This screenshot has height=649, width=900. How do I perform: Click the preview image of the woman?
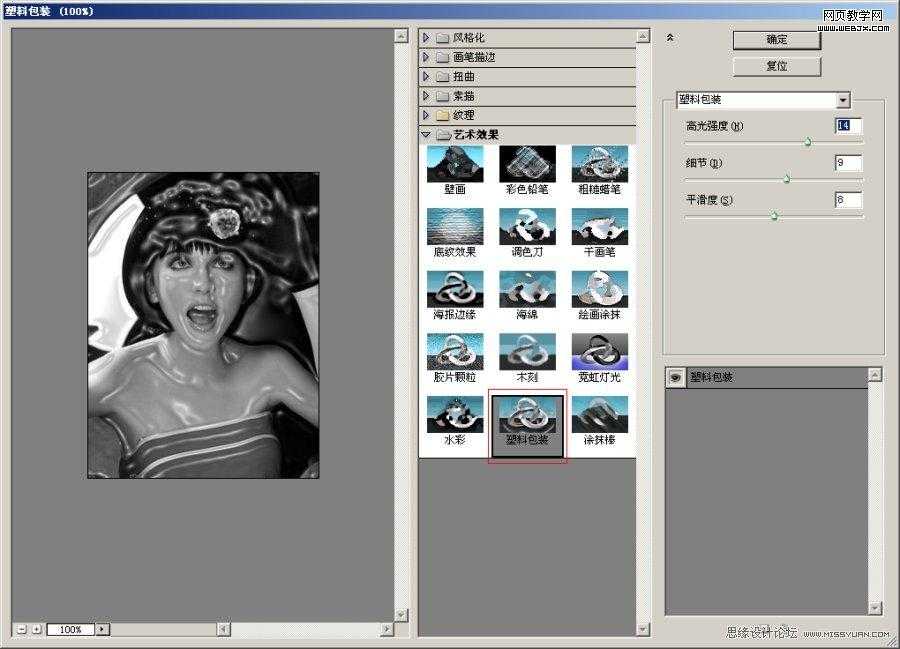coord(203,325)
